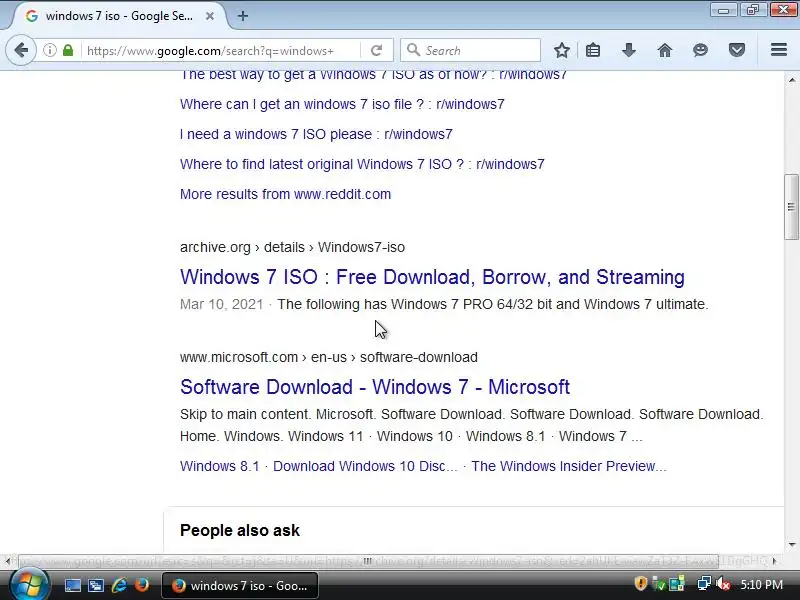Click the 'Mar 10, 2021' date text
The image size is (800, 600).
coord(221,305)
